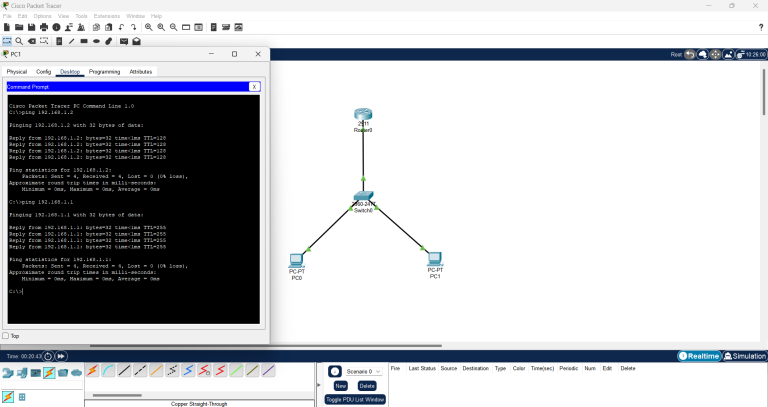Click the PC0 device on workspace
Screen dimensions: 768x407
click(296, 260)
